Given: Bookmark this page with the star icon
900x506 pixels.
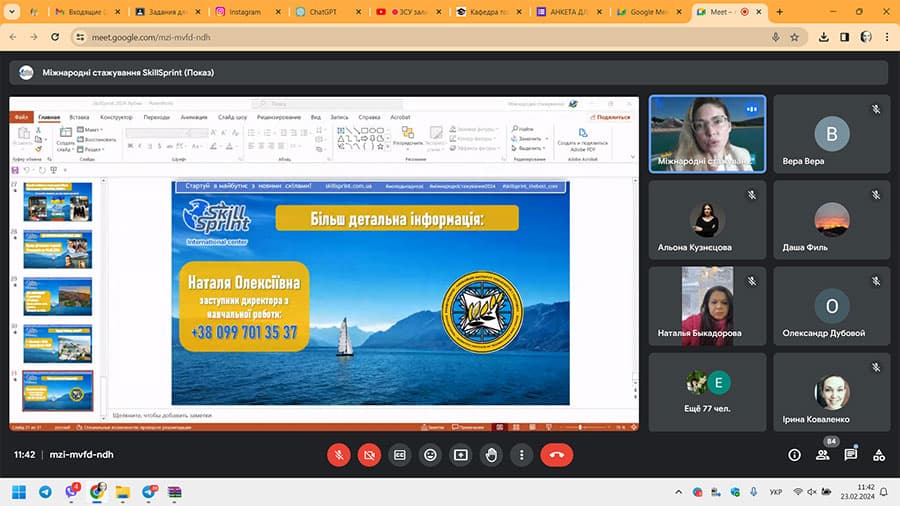Looking at the screenshot, I should point(794,36).
